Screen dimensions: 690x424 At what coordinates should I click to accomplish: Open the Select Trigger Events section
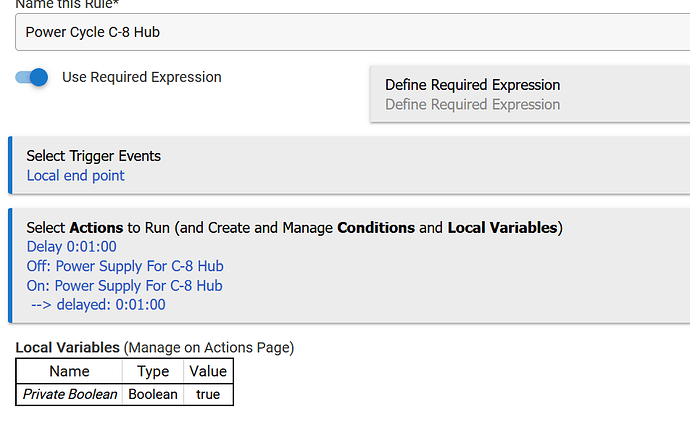tap(349, 165)
